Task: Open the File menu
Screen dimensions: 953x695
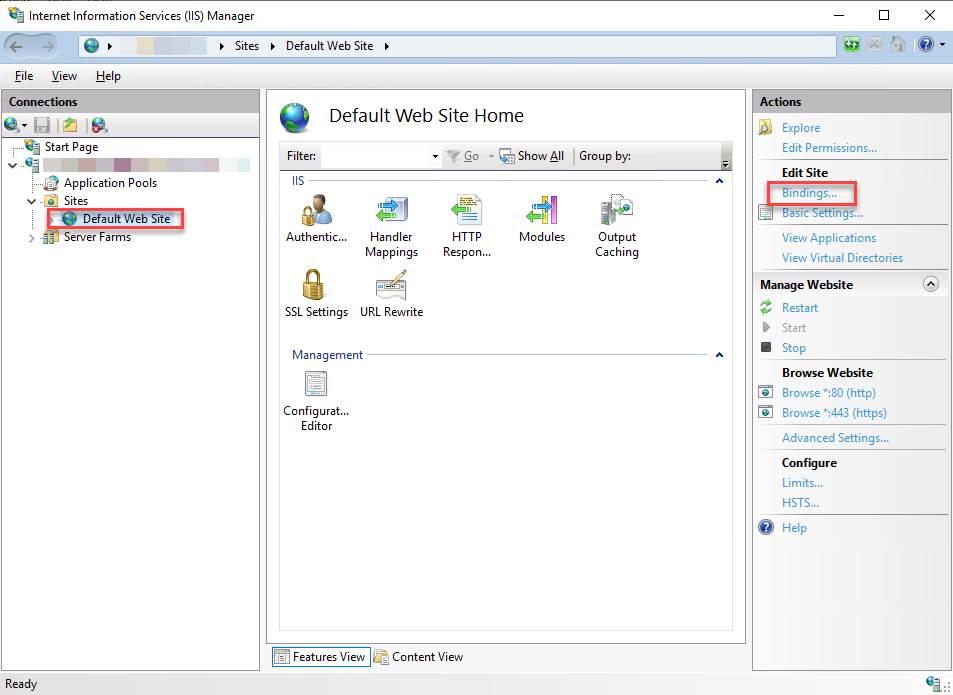Action: (x=24, y=76)
